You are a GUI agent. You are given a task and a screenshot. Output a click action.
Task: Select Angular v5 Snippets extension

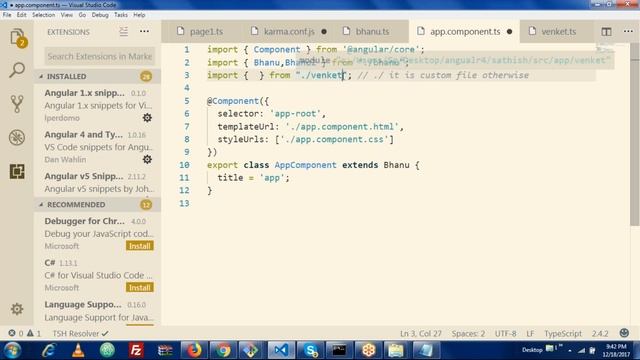[x=97, y=182]
